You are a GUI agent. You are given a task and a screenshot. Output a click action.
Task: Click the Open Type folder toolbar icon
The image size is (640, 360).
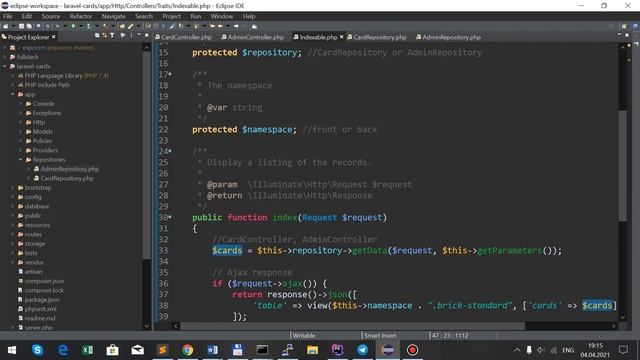tap(122, 26)
